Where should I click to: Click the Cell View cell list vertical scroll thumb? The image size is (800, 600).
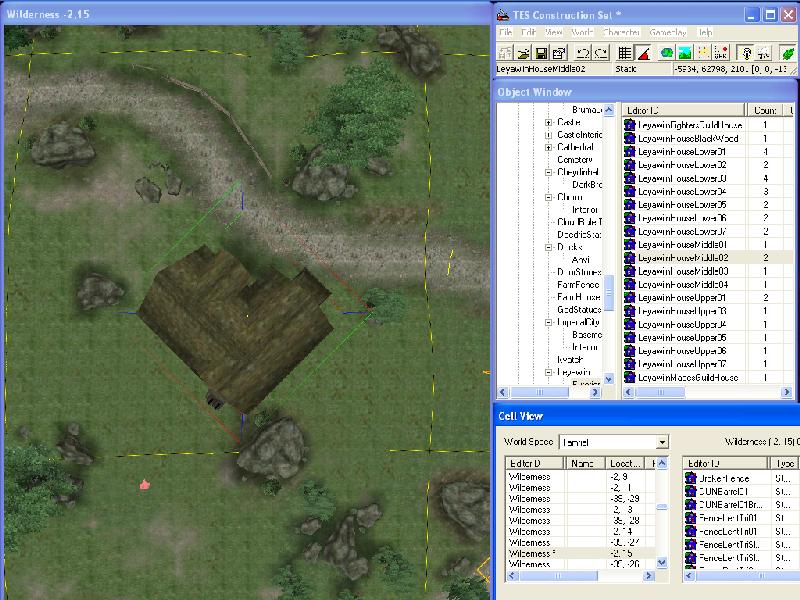662,507
